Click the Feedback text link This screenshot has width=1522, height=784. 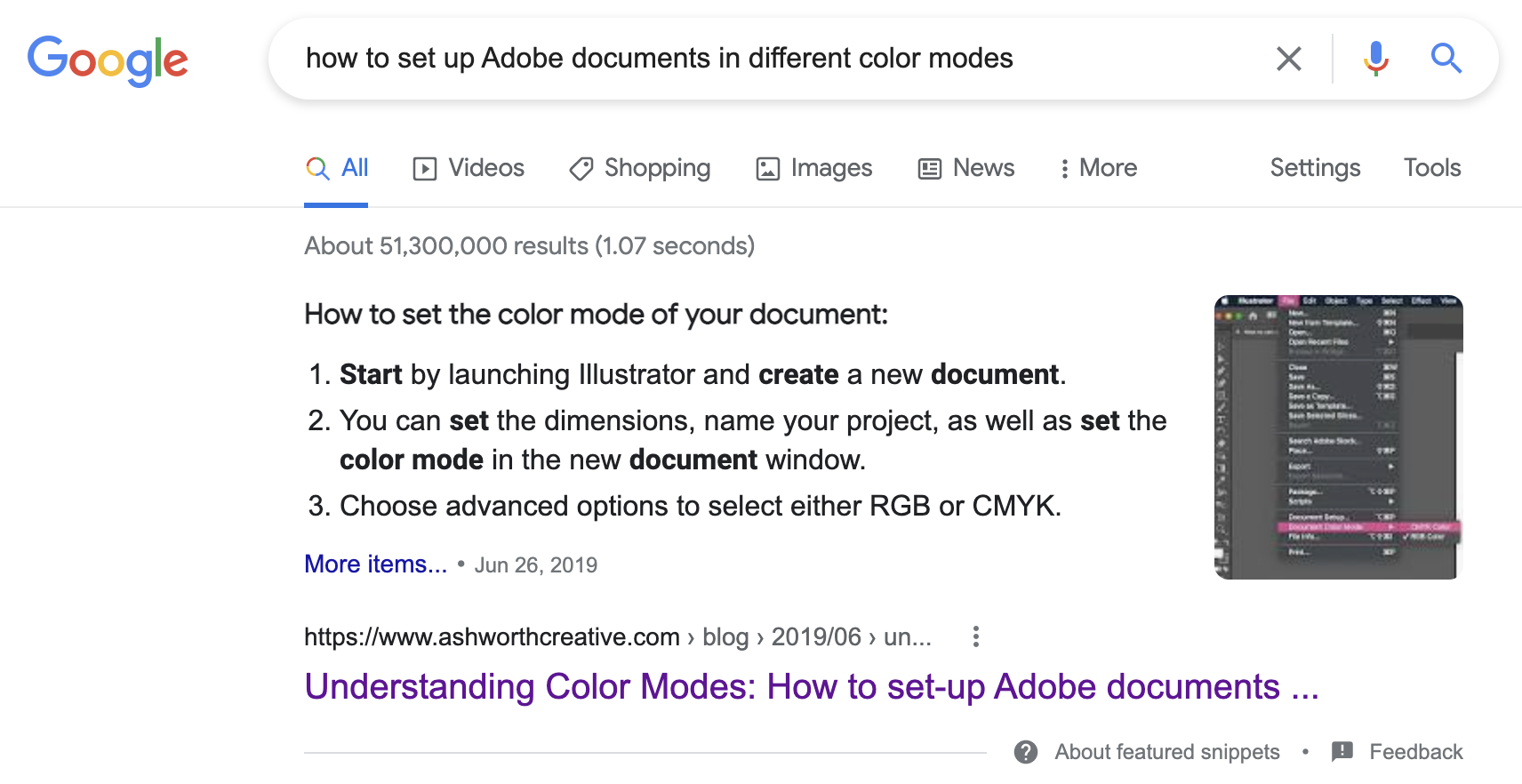tap(1415, 752)
